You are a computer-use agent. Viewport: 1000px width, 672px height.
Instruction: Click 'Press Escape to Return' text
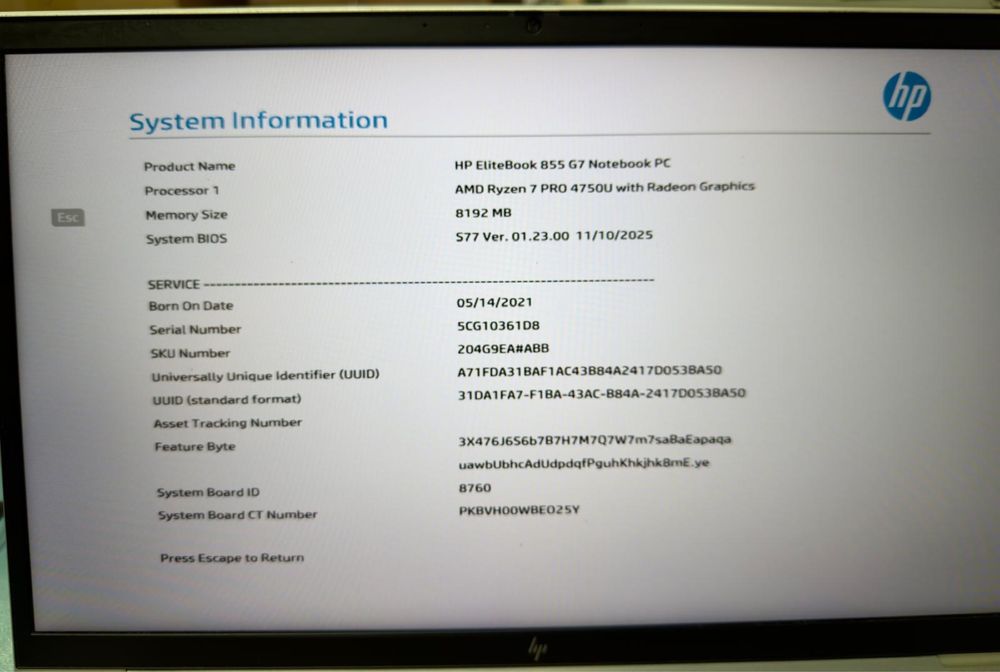(232, 558)
